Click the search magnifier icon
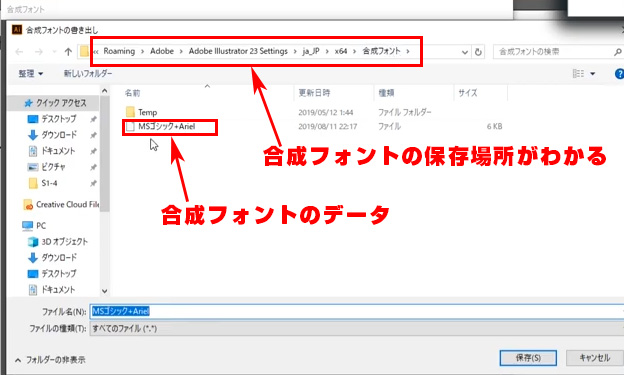Viewport: 624px width, 375px height. [x=617, y=52]
